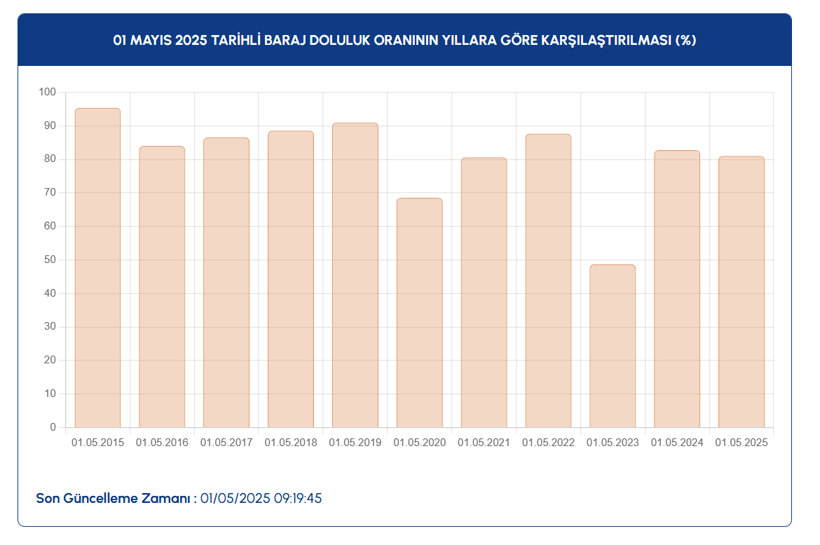
Task: Click the lowest bar, 01.05.2023
Action: [x=612, y=346]
